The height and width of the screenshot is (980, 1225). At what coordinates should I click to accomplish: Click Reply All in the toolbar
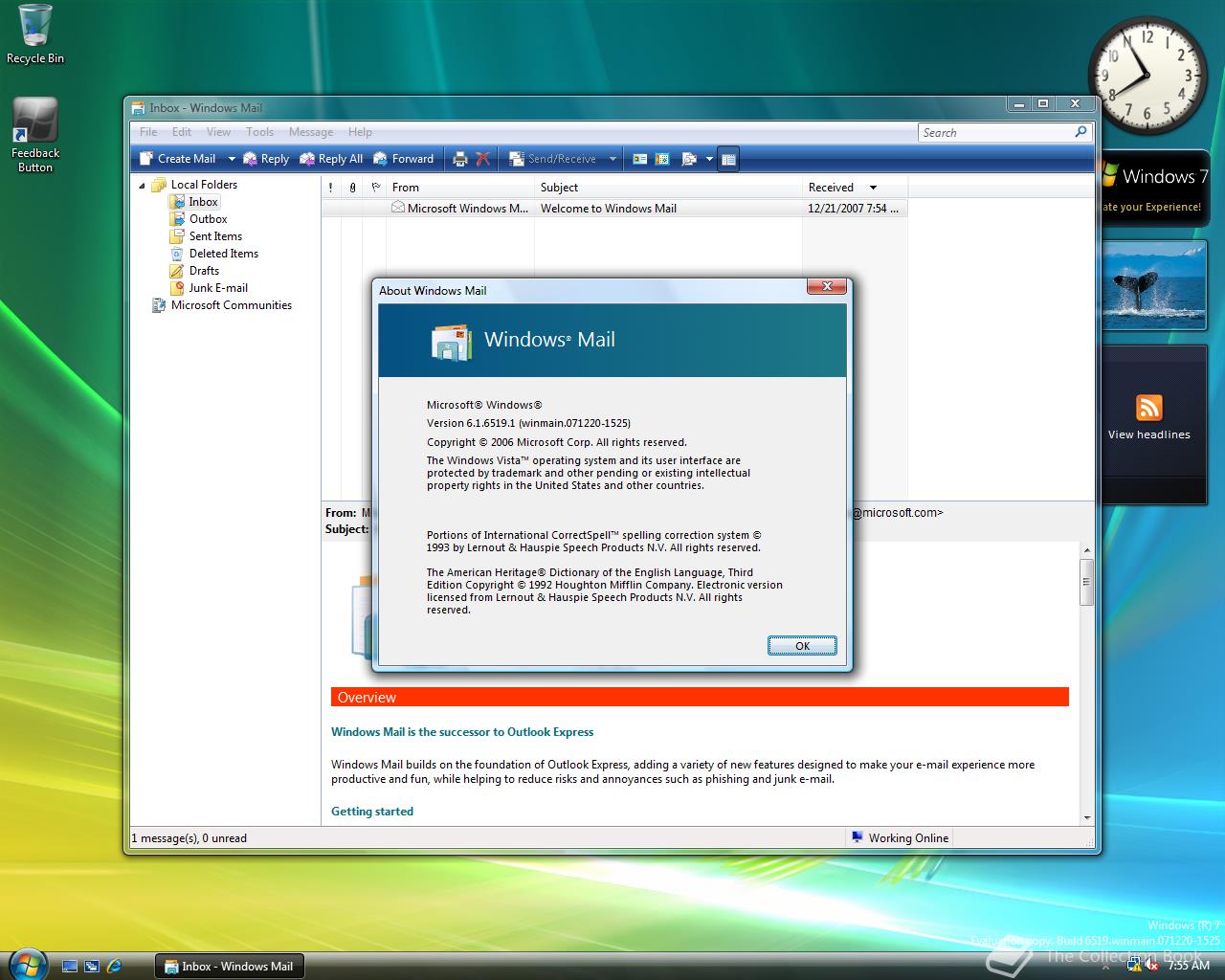click(x=331, y=159)
